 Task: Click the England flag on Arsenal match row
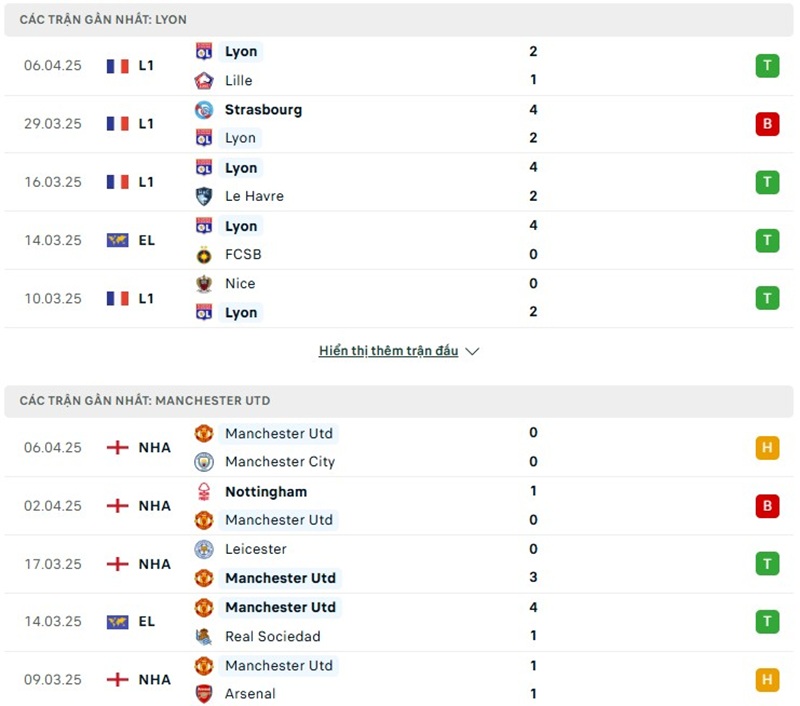tap(118, 679)
